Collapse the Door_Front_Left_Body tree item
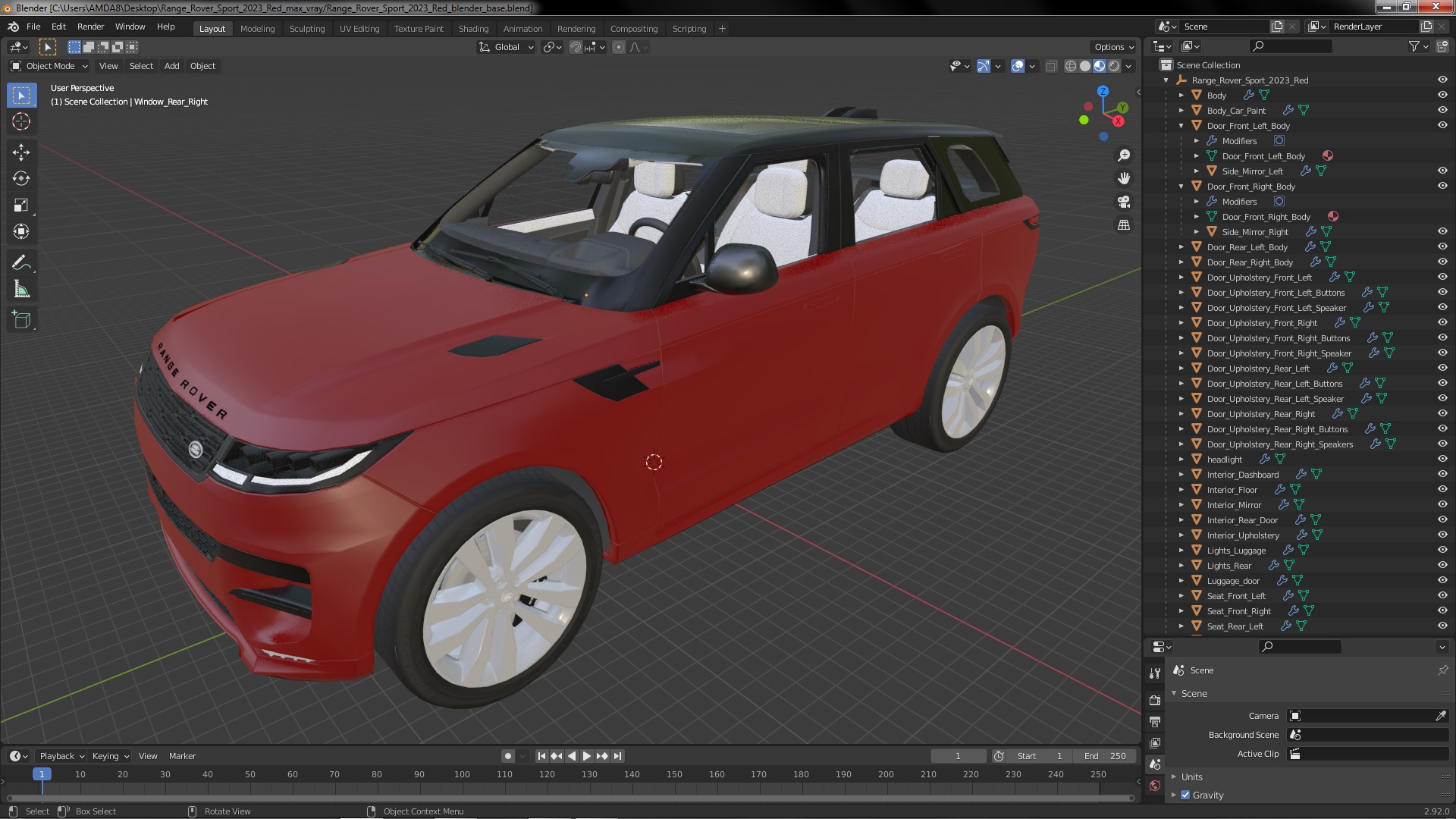 (1181, 125)
